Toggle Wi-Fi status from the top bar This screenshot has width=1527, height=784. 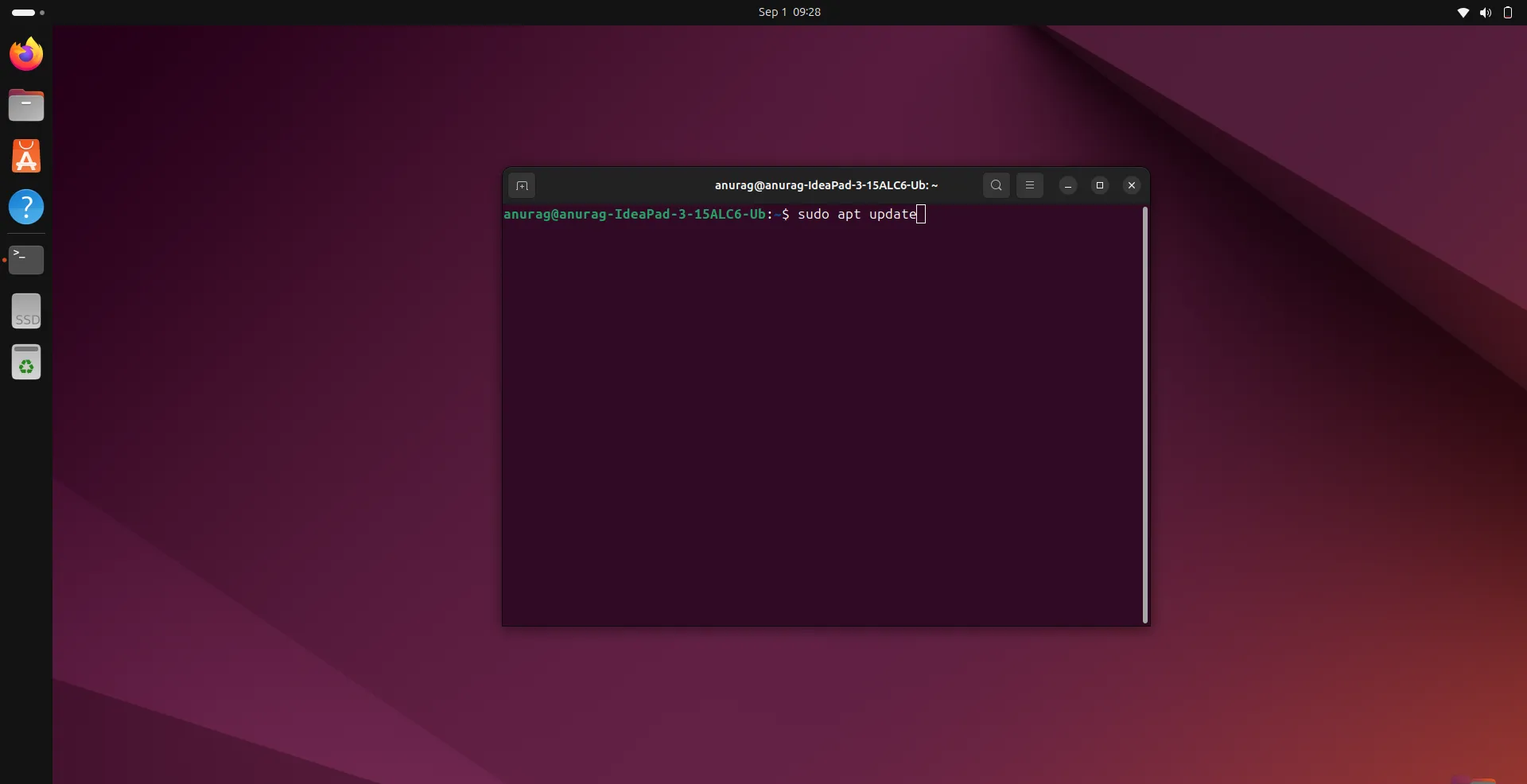coord(1463,13)
